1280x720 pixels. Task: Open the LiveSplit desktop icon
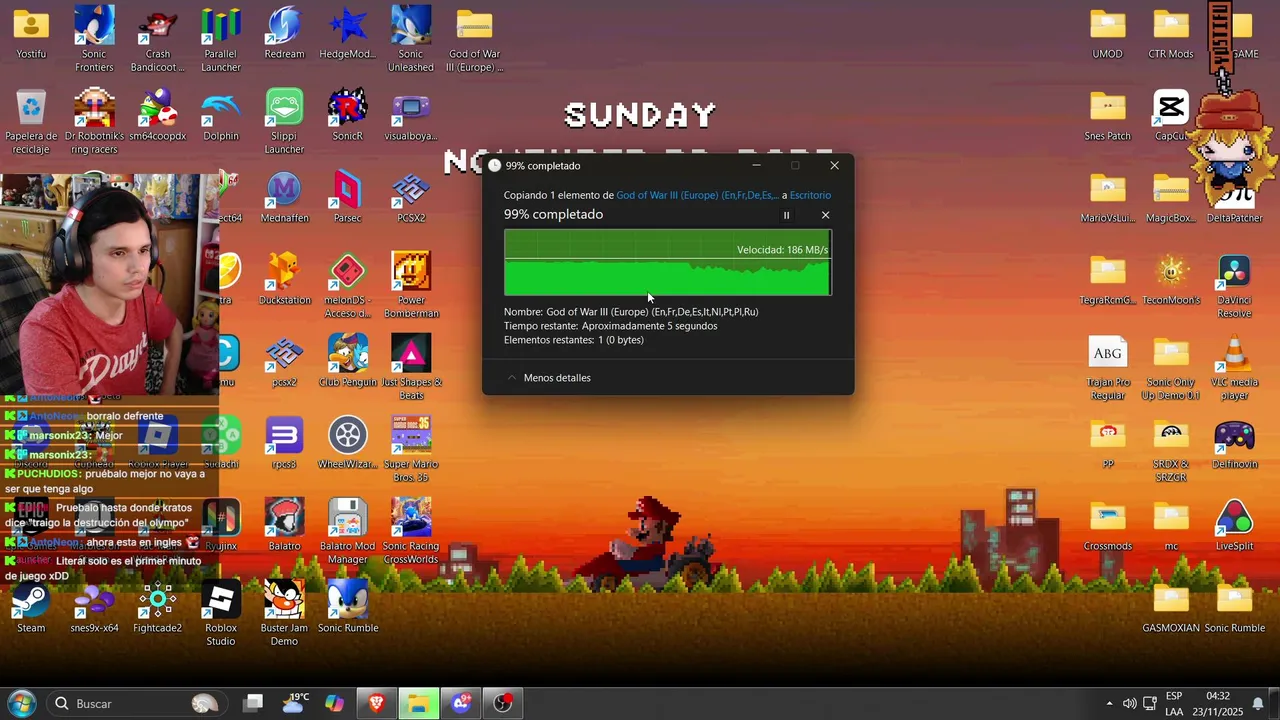point(1234,526)
